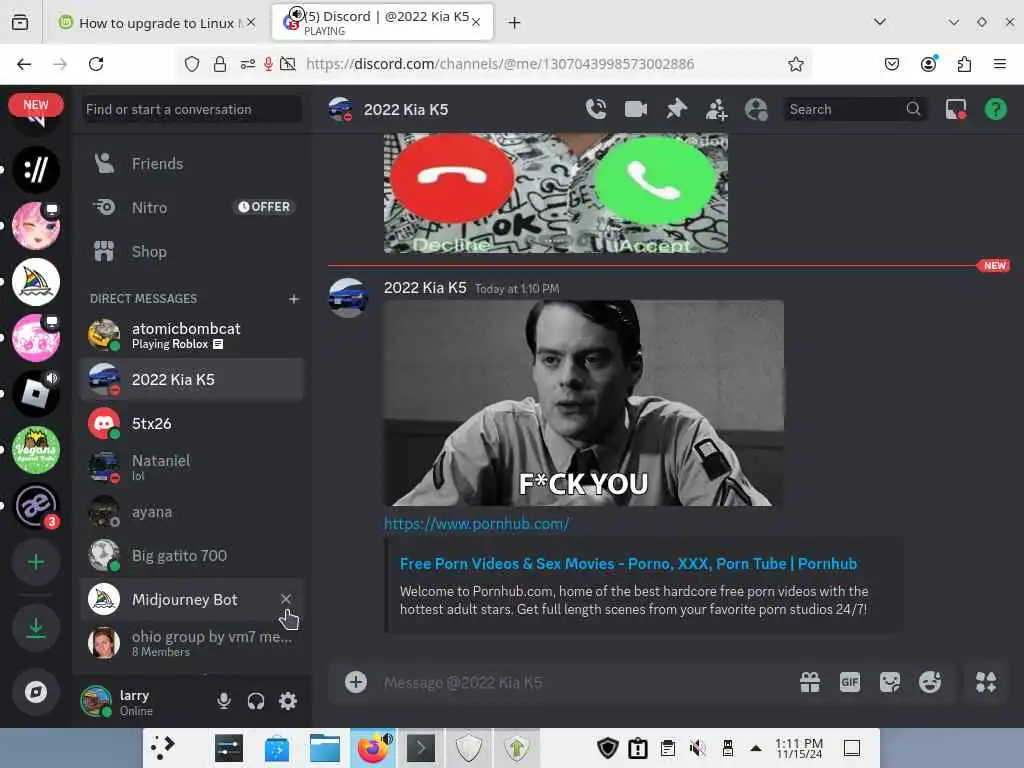The height and width of the screenshot is (768, 1024).
Task: Create a new direct message
Action: click(294, 298)
